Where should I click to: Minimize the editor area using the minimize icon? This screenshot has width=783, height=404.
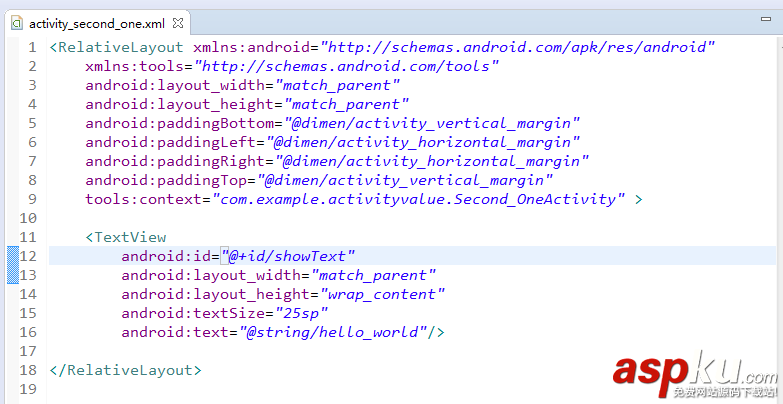(766, 19)
